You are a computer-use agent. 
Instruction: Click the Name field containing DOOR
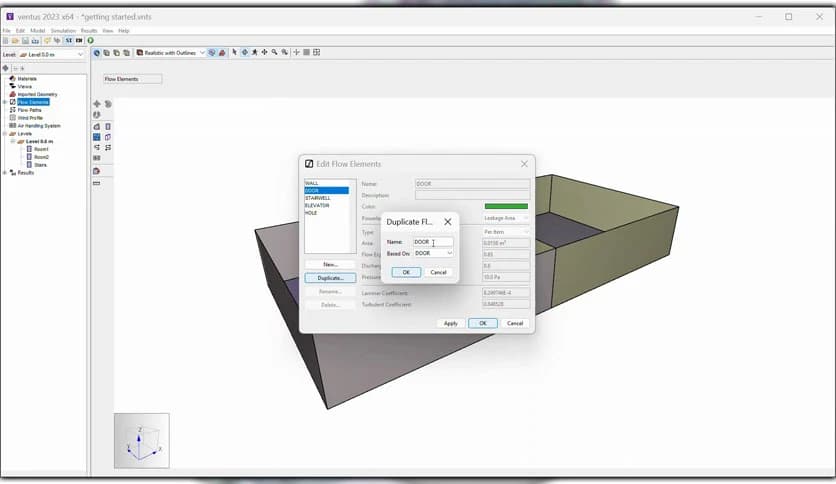(x=433, y=242)
